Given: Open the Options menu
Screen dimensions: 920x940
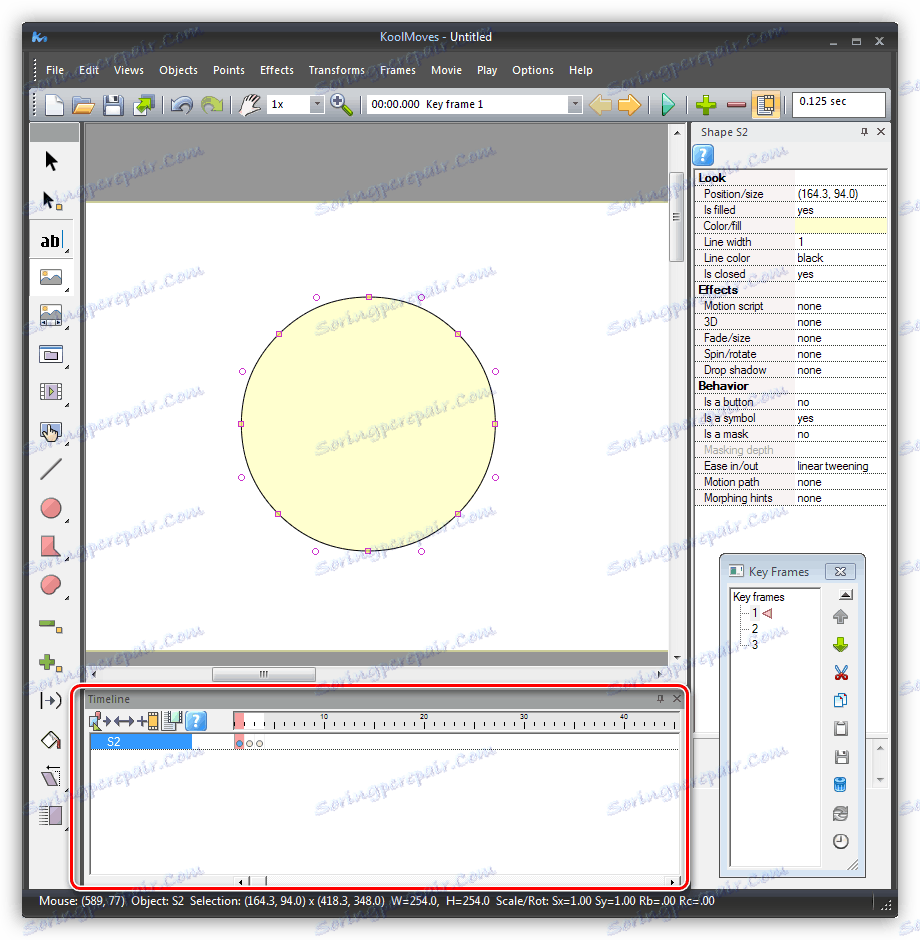Looking at the screenshot, I should [x=532, y=70].
